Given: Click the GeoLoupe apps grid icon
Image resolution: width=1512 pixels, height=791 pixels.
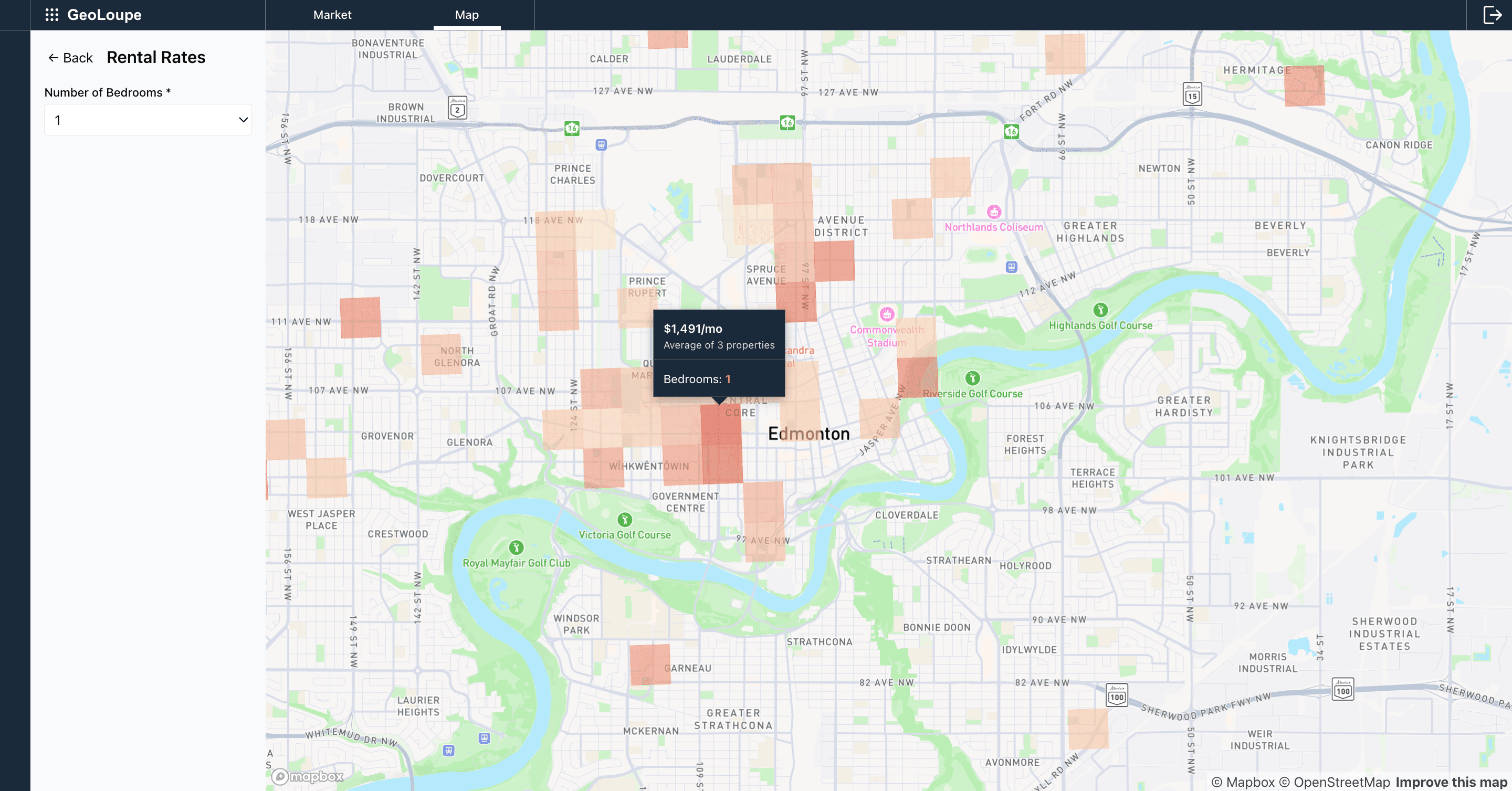Looking at the screenshot, I should pos(52,15).
